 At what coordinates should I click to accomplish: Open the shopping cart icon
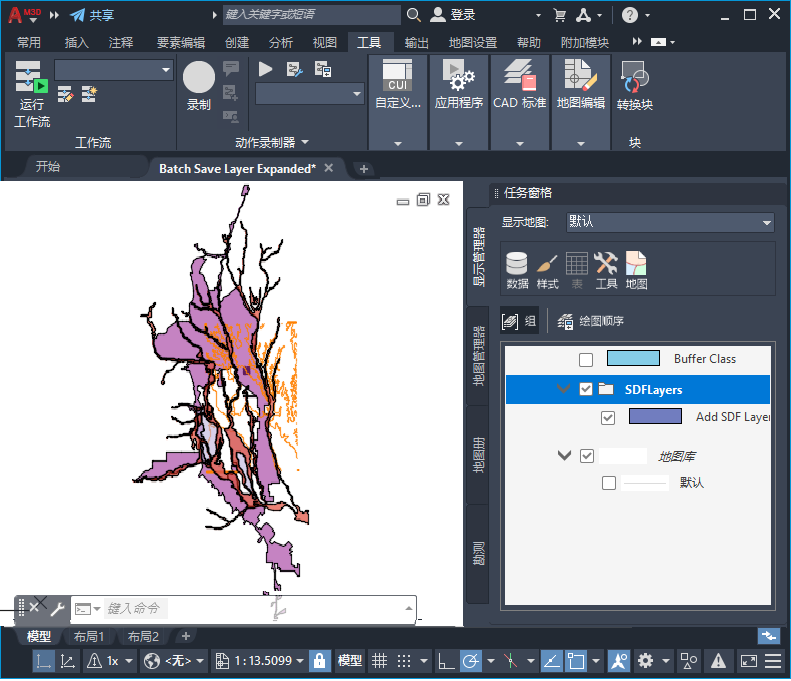point(559,15)
